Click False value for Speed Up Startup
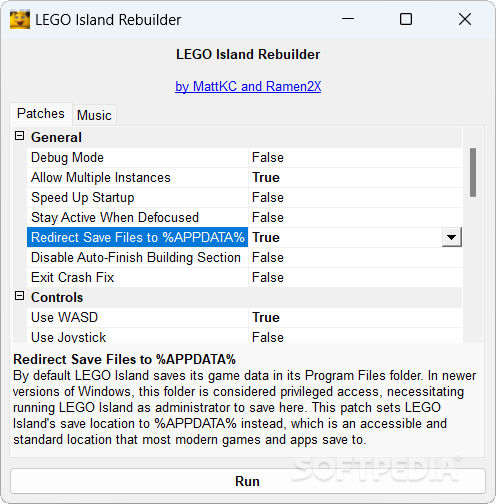Screen dimensions: 496x504 pos(355,198)
